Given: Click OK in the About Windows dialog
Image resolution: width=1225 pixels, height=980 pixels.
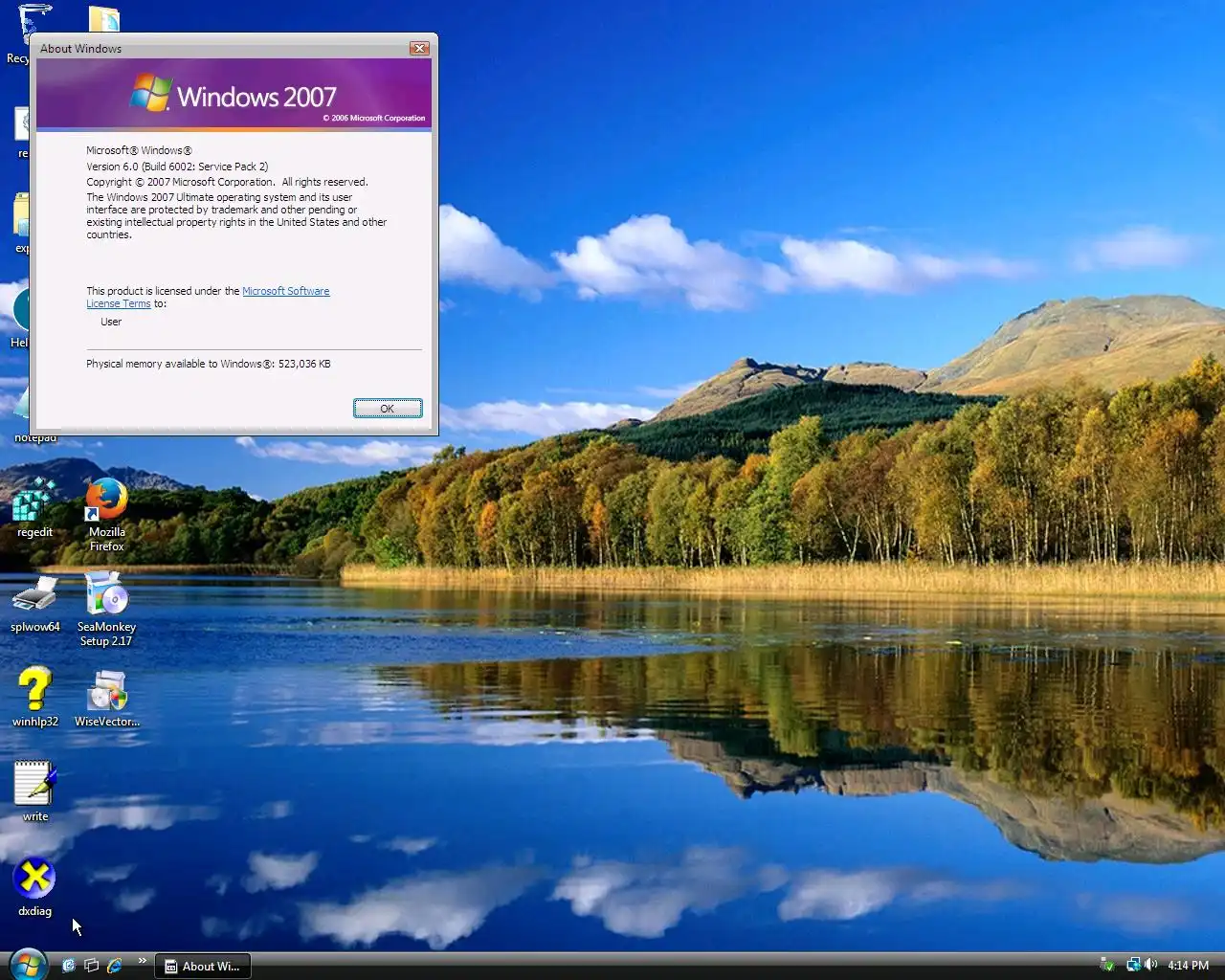Looking at the screenshot, I should click(388, 409).
